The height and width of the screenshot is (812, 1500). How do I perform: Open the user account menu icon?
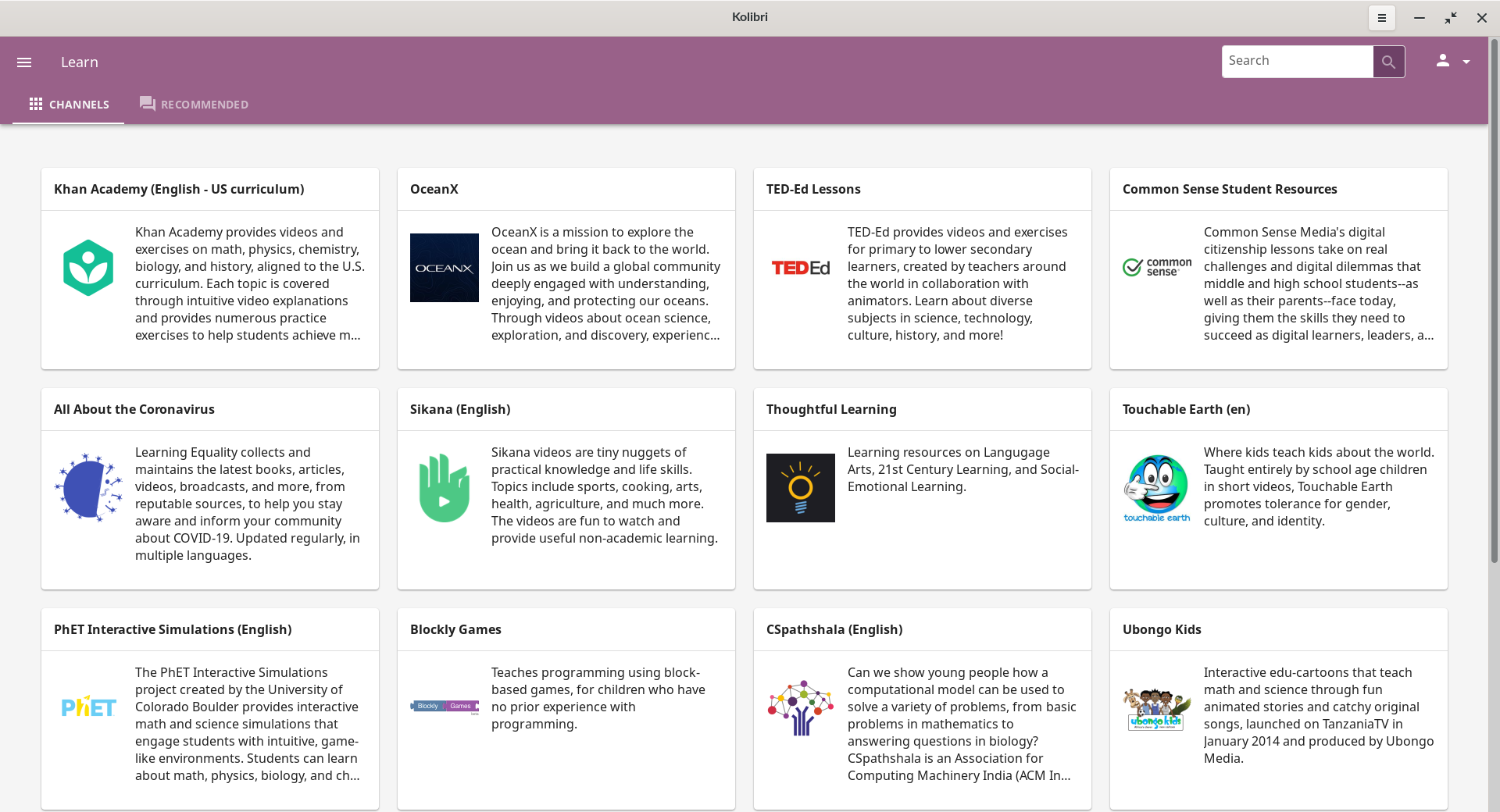coord(1443,61)
